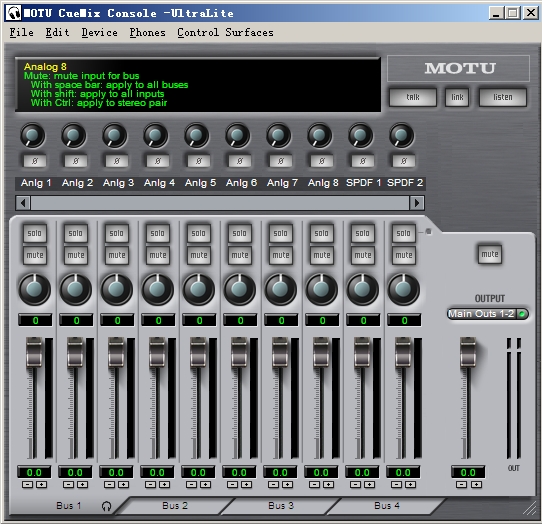
Task: Mute the Anlg 5 channel
Action: 199,255
